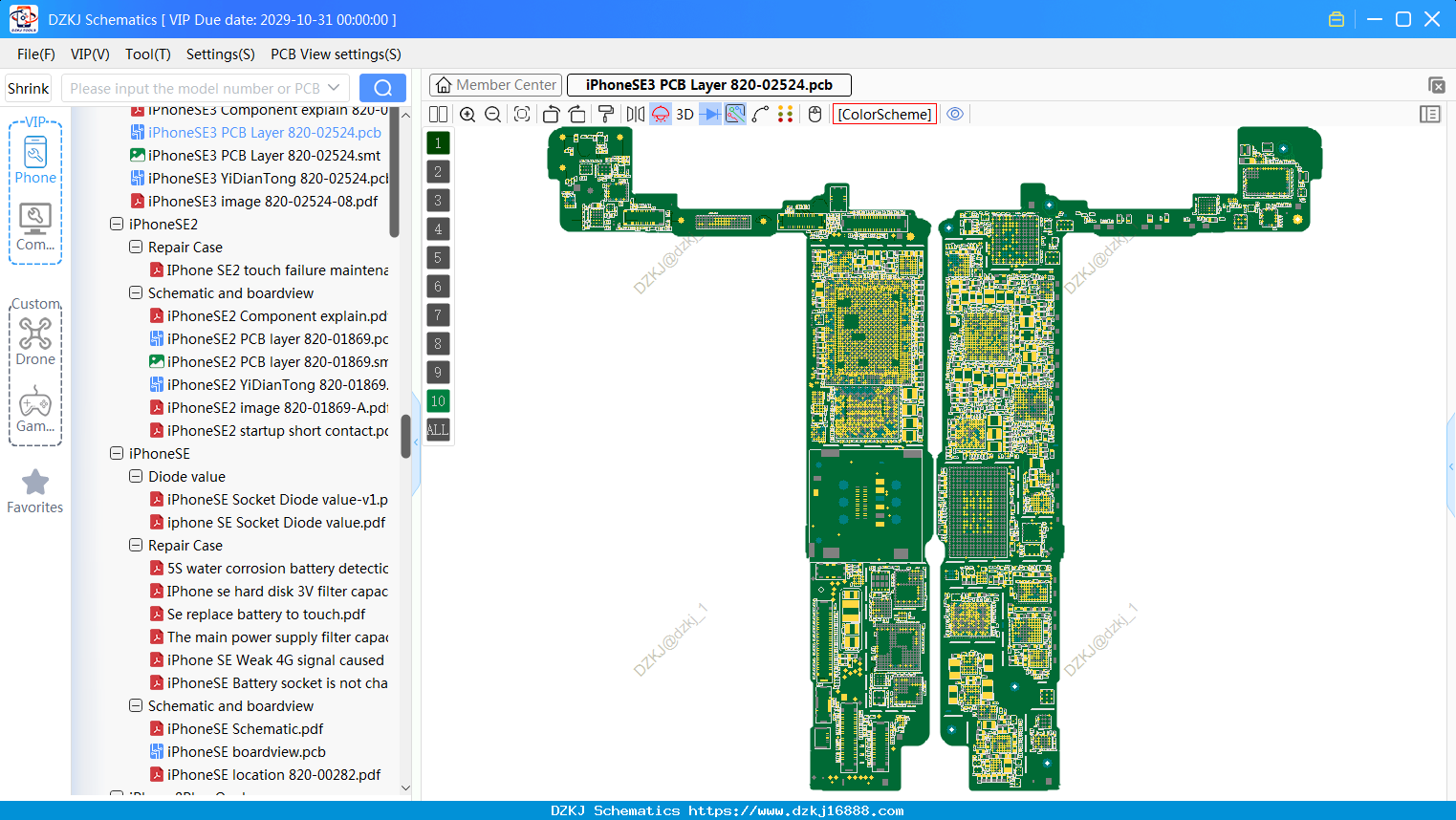Show PCB layer 2
The width and height of the screenshot is (1456, 820).
[438, 172]
